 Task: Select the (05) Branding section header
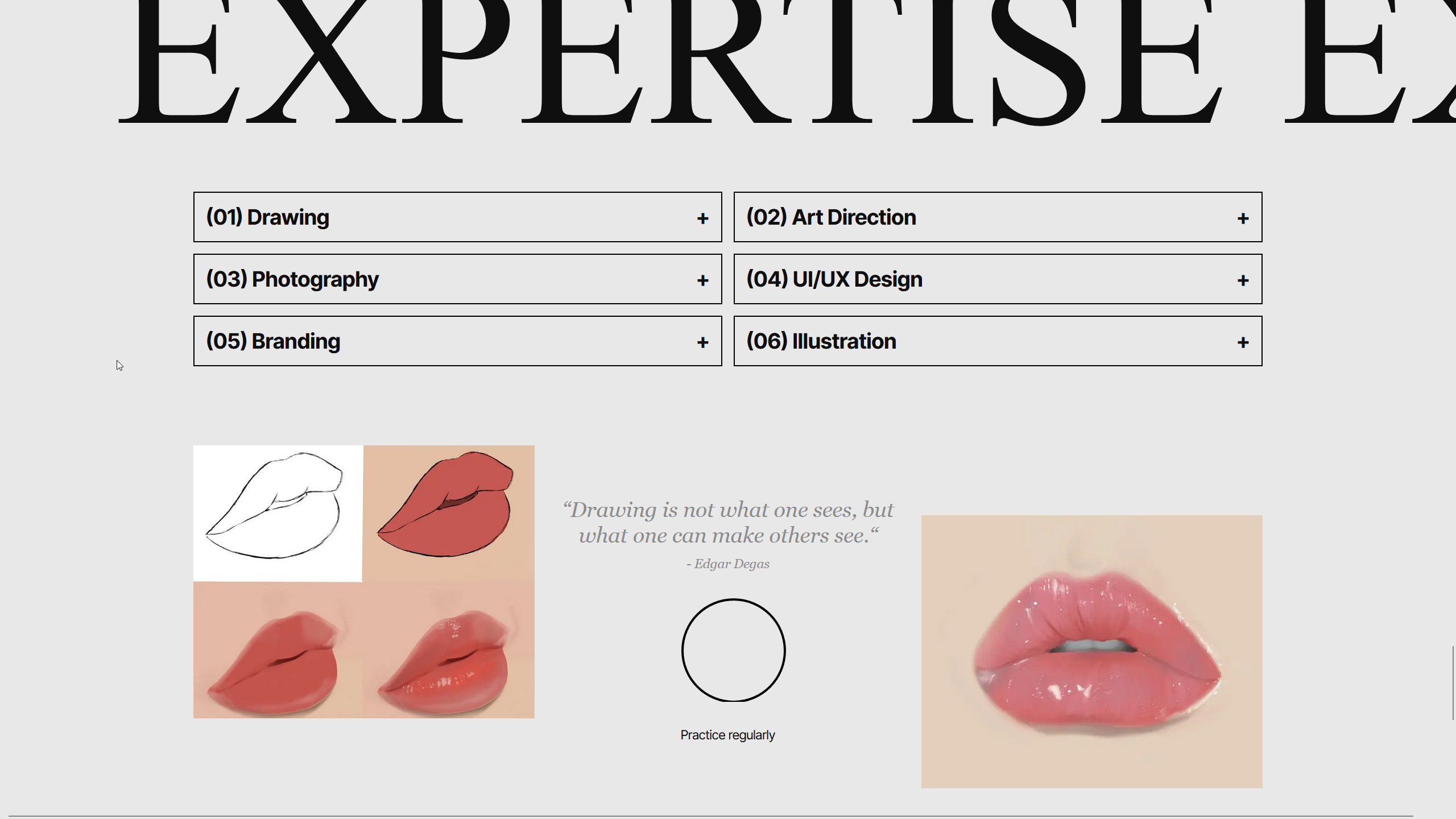tap(273, 341)
